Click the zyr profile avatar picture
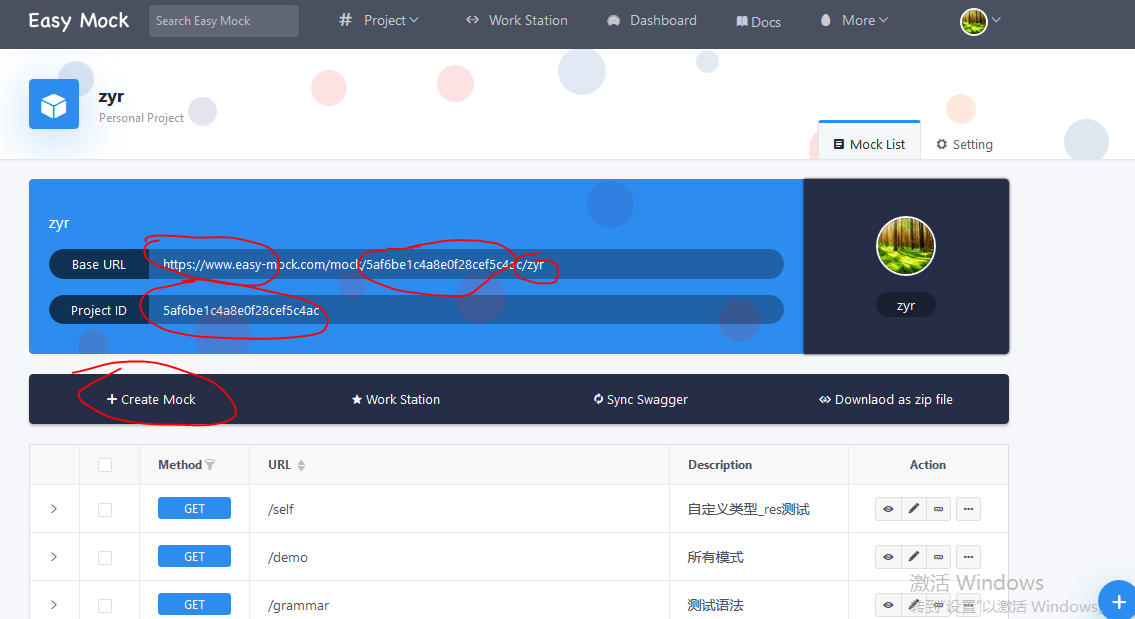The height and width of the screenshot is (619, 1135). point(905,245)
